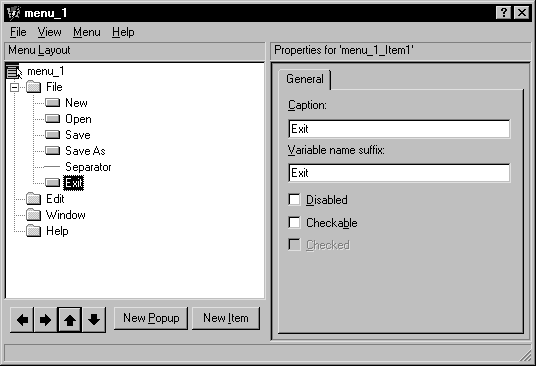Move item up with up arrow button
Viewport: 536px width, 366px height.
click(70, 320)
